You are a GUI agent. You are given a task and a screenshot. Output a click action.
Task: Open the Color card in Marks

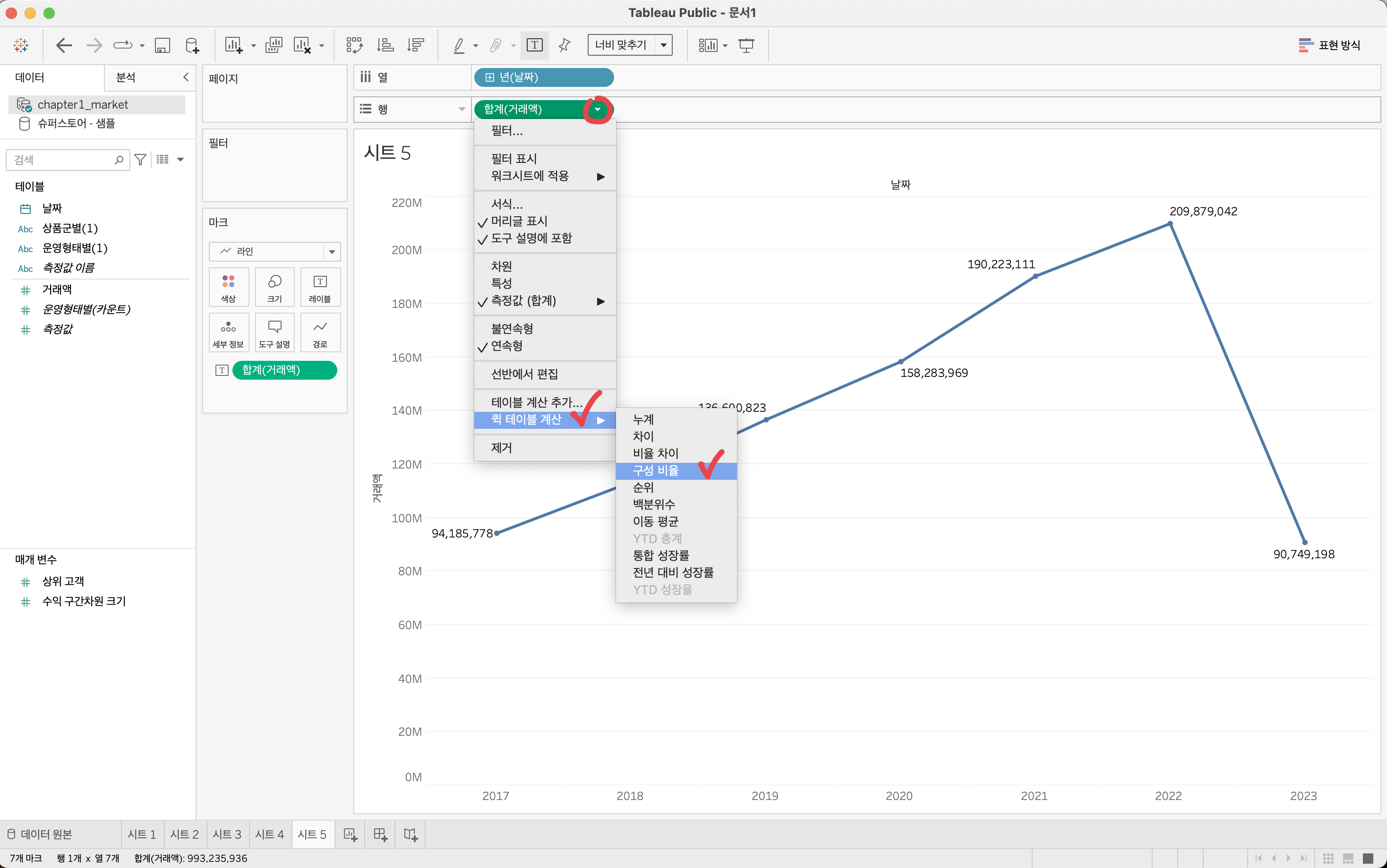229,287
